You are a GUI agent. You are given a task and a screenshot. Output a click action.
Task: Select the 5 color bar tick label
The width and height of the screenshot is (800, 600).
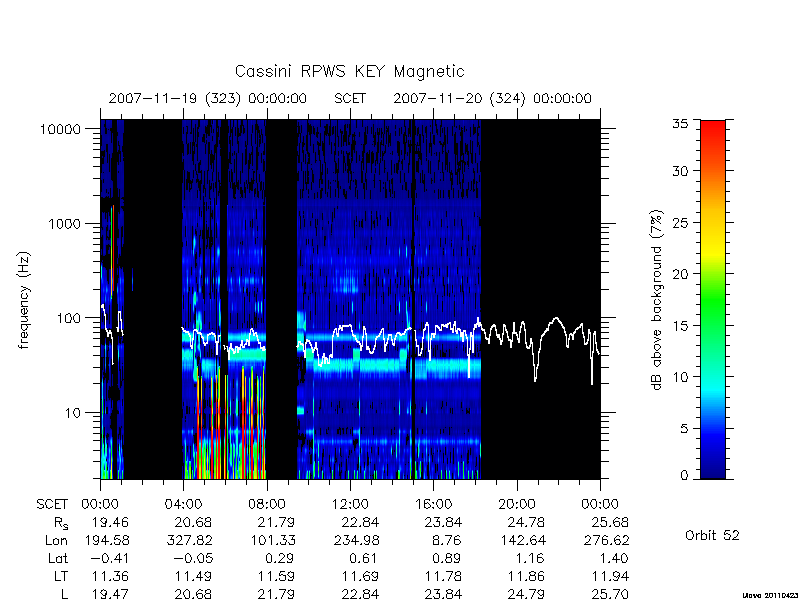(x=684, y=428)
